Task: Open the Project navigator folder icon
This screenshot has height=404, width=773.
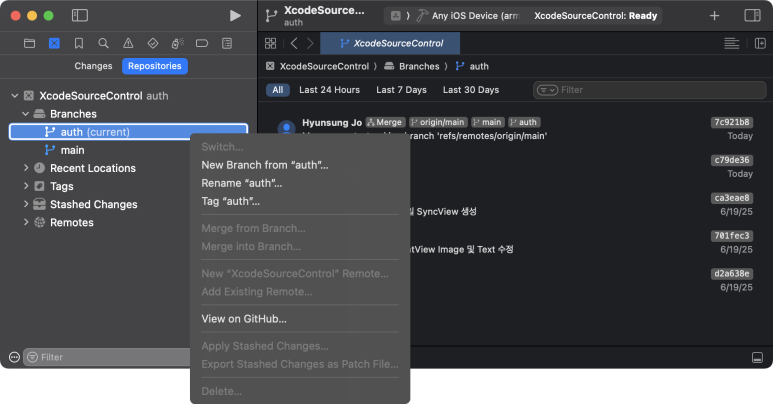Action: pyautogui.click(x=30, y=43)
